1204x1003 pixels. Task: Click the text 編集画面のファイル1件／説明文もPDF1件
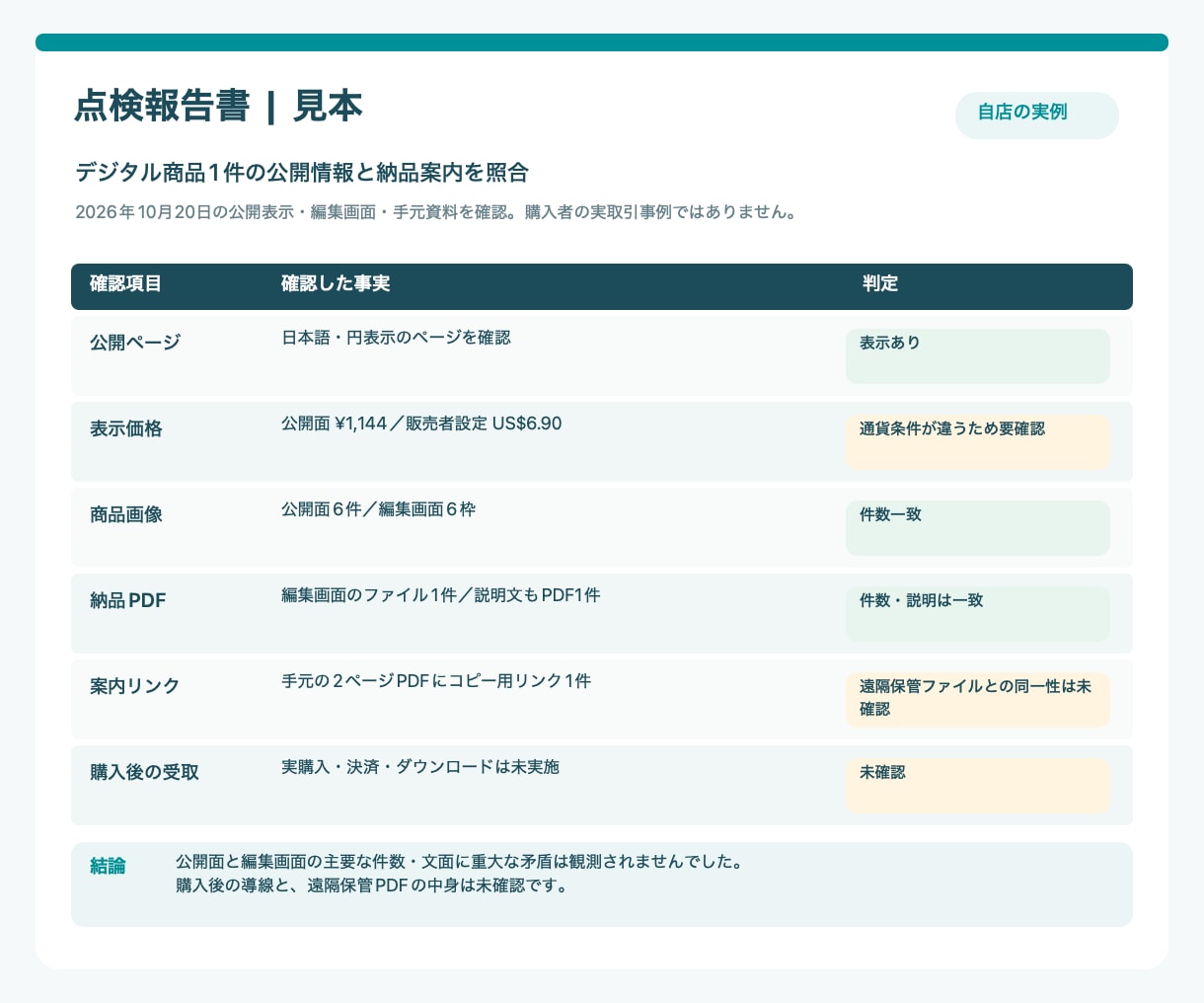tap(441, 595)
